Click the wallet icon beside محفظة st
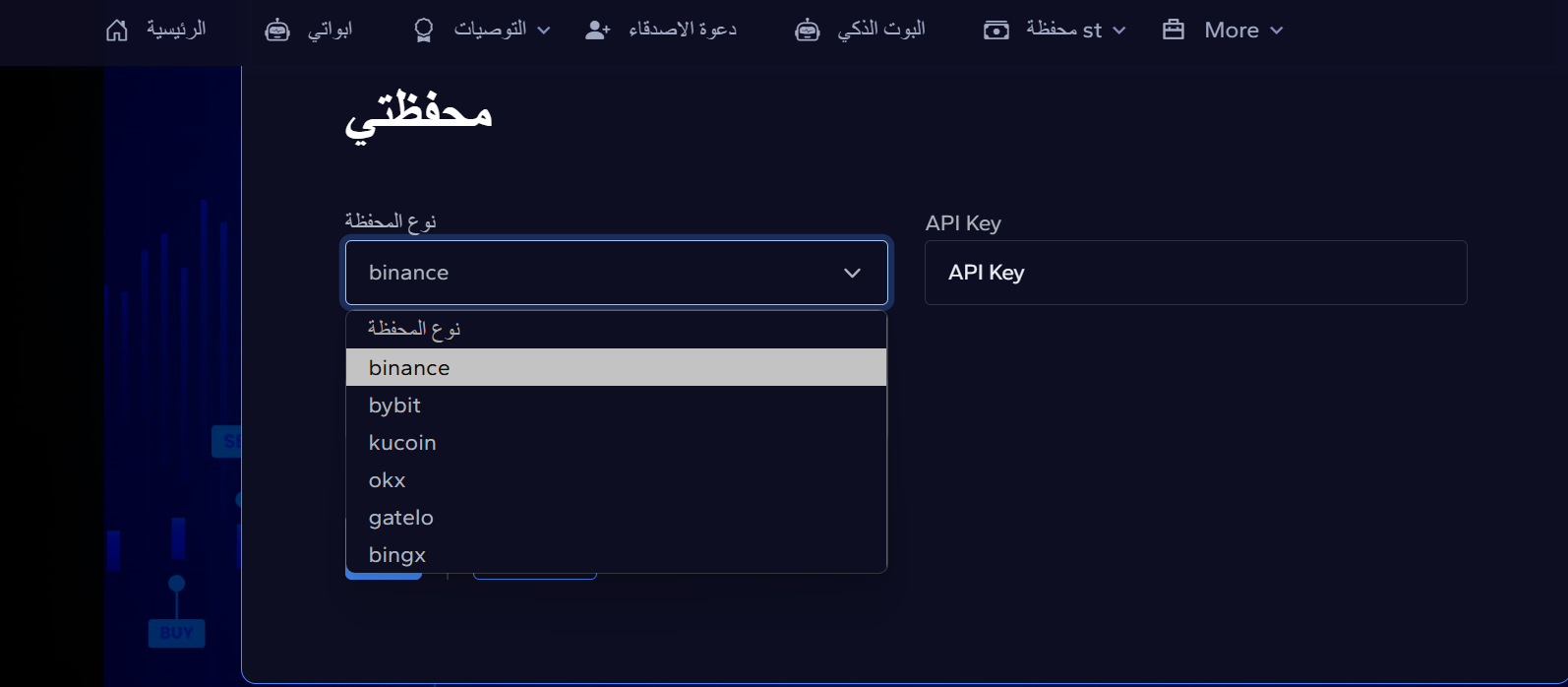 pos(996,31)
